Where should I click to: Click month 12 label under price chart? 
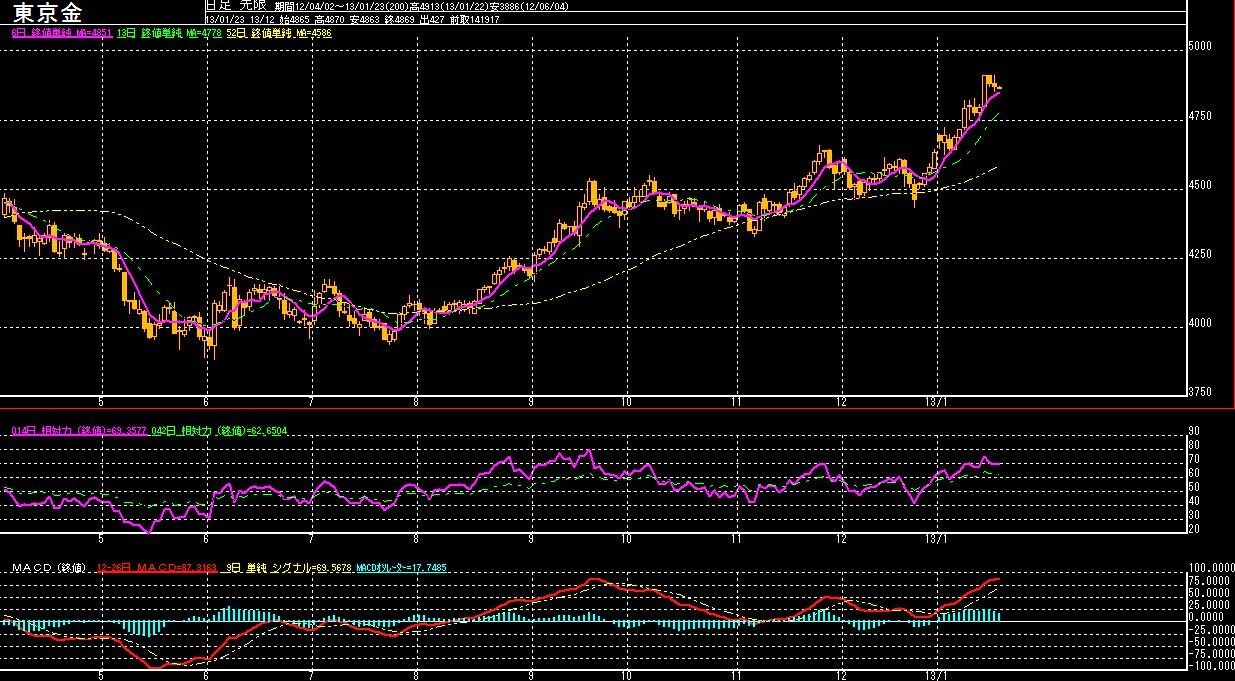tap(842, 401)
